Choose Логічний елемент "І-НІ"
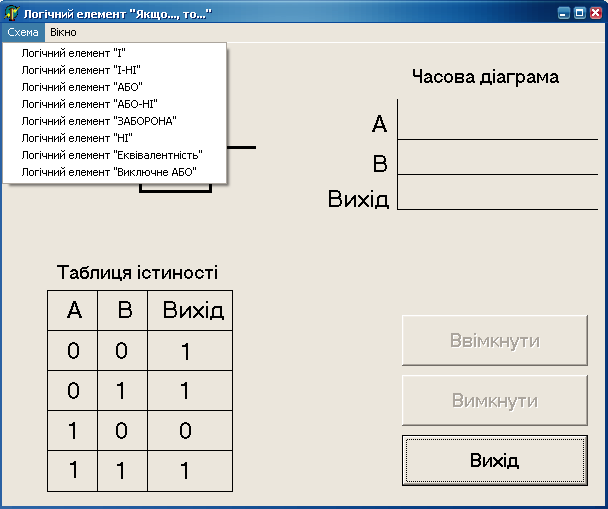Screen dimensions: 608x509 point(114,70)
